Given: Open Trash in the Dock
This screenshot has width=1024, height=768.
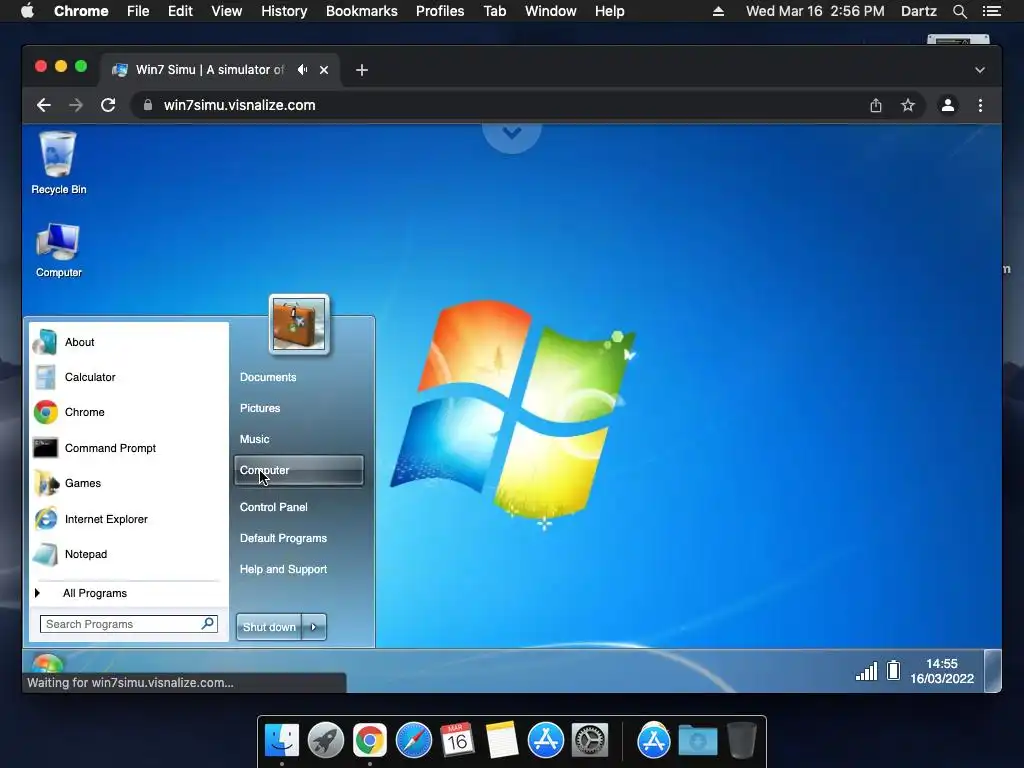Looking at the screenshot, I should tap(741, 741).
